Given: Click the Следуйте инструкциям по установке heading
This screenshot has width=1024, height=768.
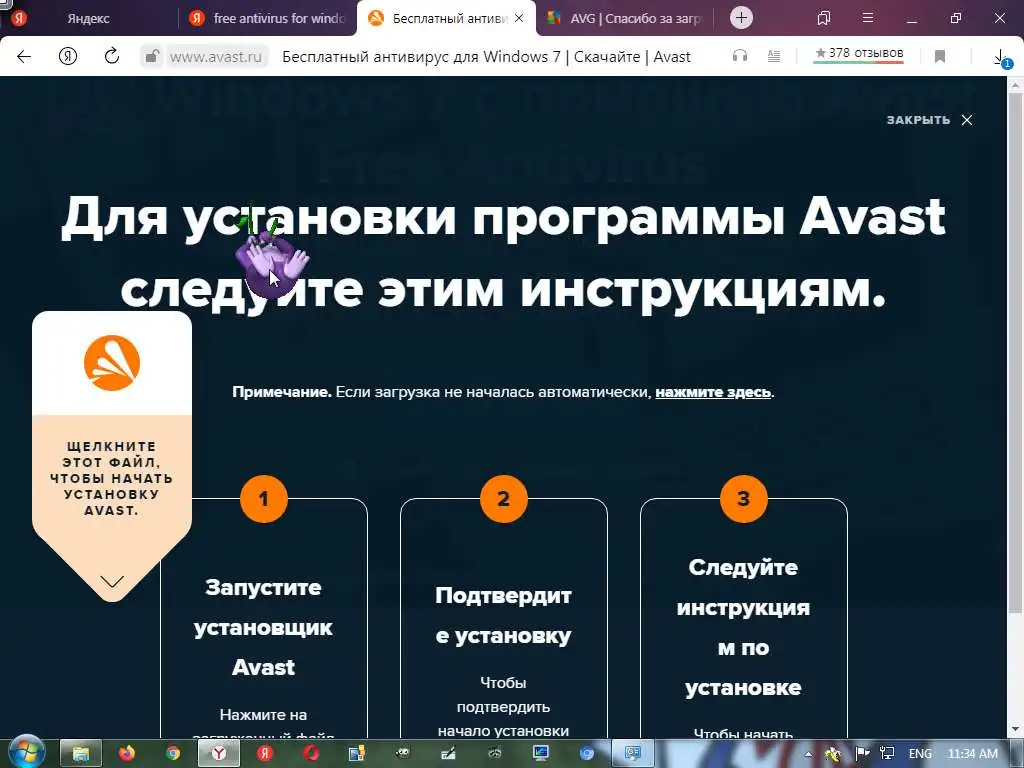Looking at the screenshot, I should [x=744, y=628].
